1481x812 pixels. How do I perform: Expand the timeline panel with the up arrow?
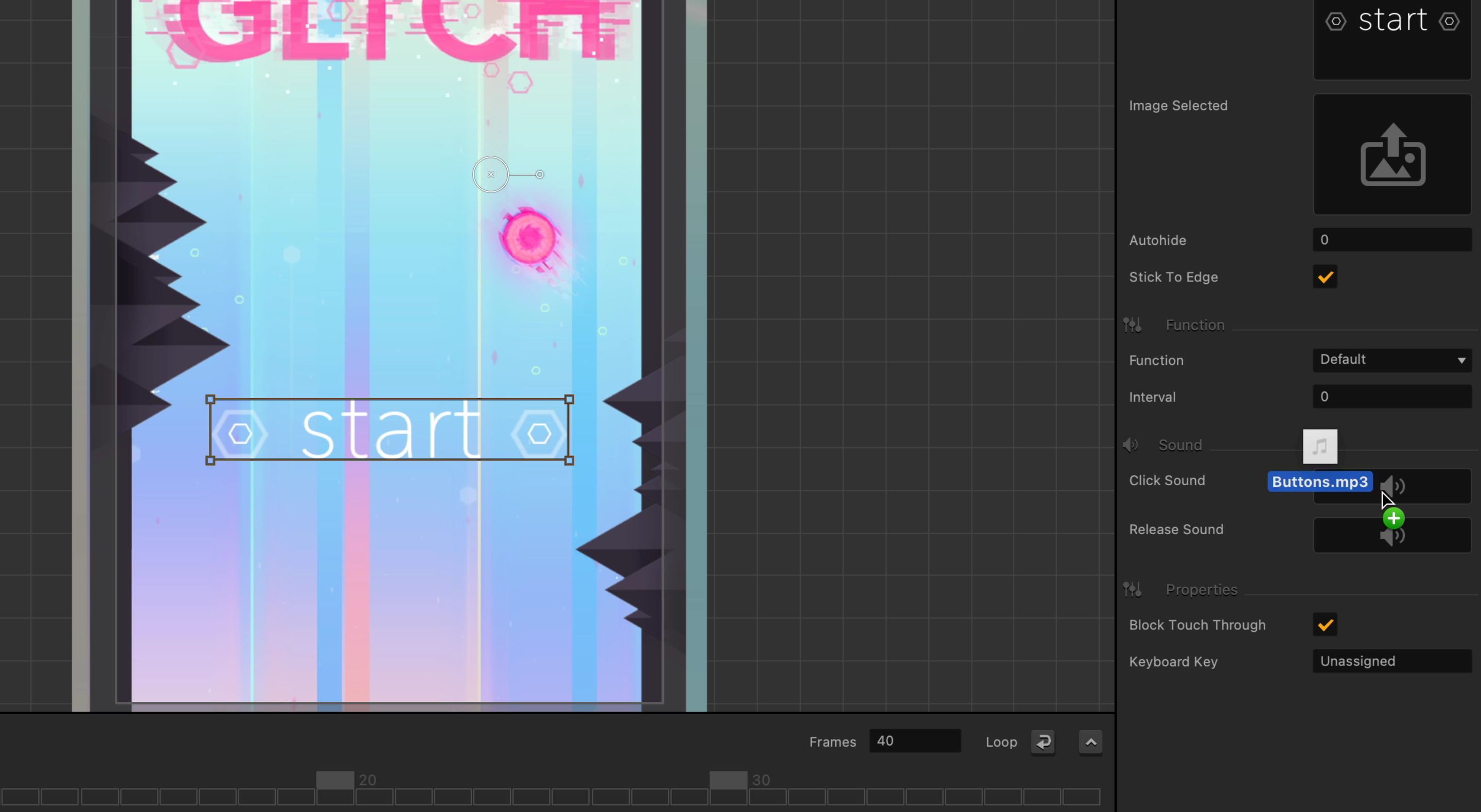pos(1090,742)
